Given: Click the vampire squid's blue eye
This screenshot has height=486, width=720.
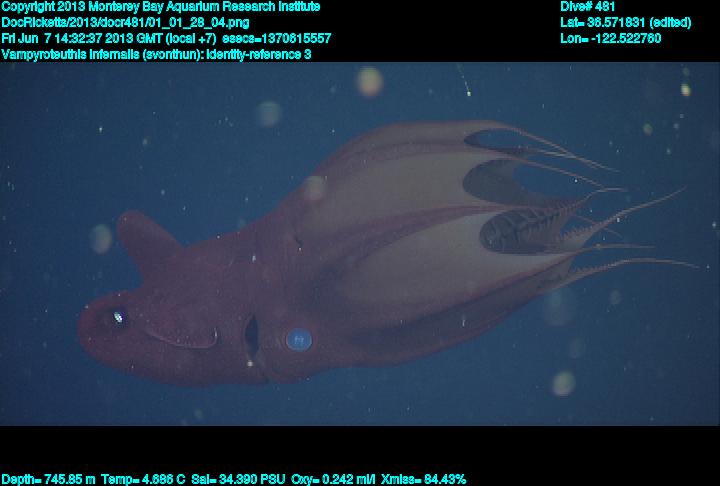Looking at the screenshot, I should 299,340.
